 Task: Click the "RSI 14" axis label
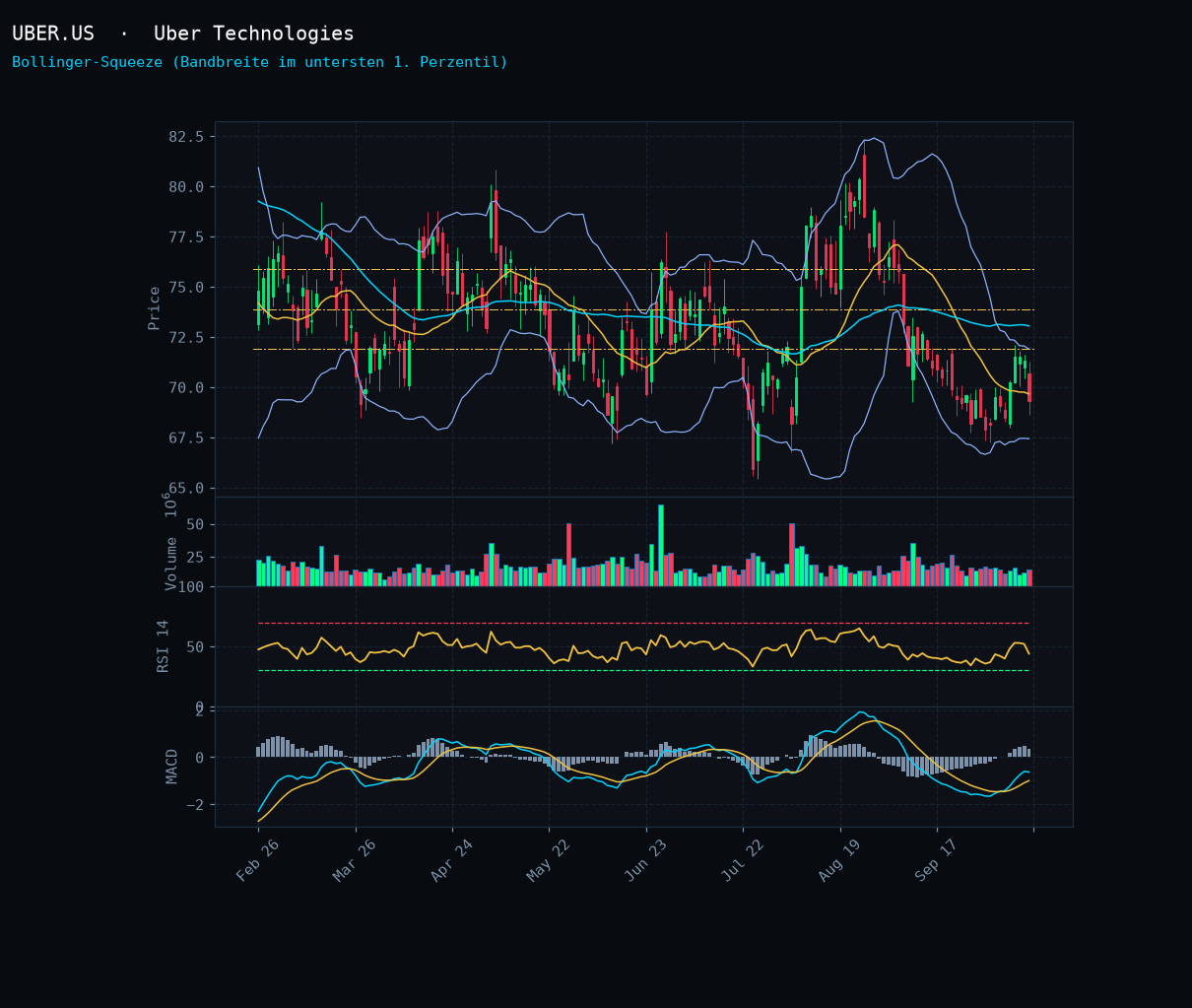[x=164, y=646]
